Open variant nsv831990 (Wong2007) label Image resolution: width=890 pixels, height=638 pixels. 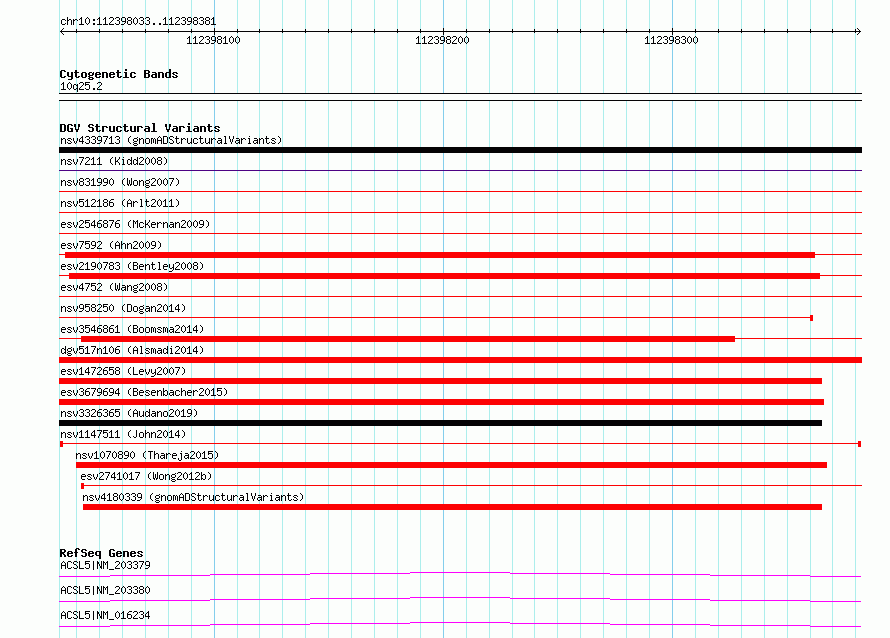tap(120, 182)
